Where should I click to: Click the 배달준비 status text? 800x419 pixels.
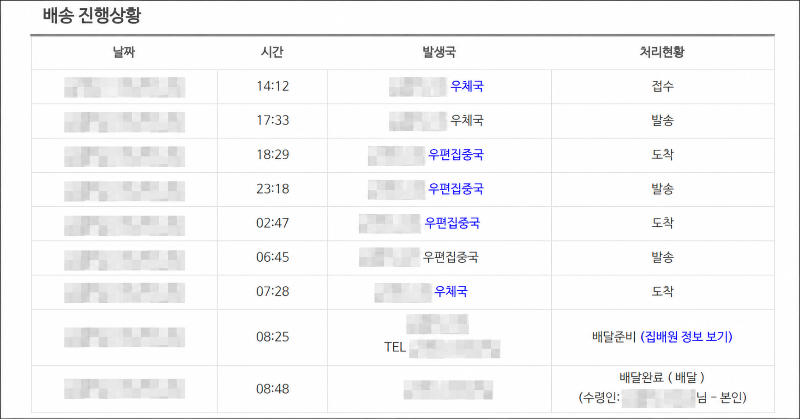click(614, 337)
